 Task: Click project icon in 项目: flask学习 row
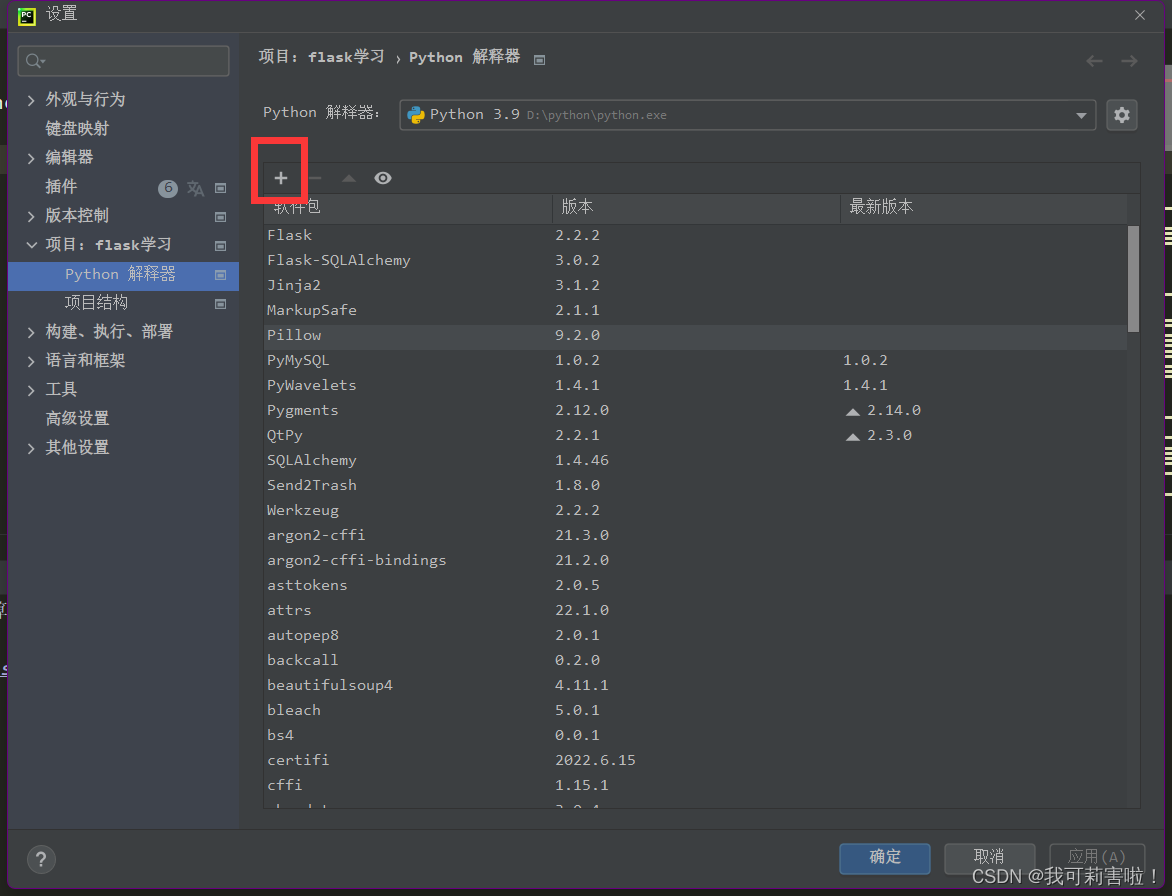(x=220, y=246)
